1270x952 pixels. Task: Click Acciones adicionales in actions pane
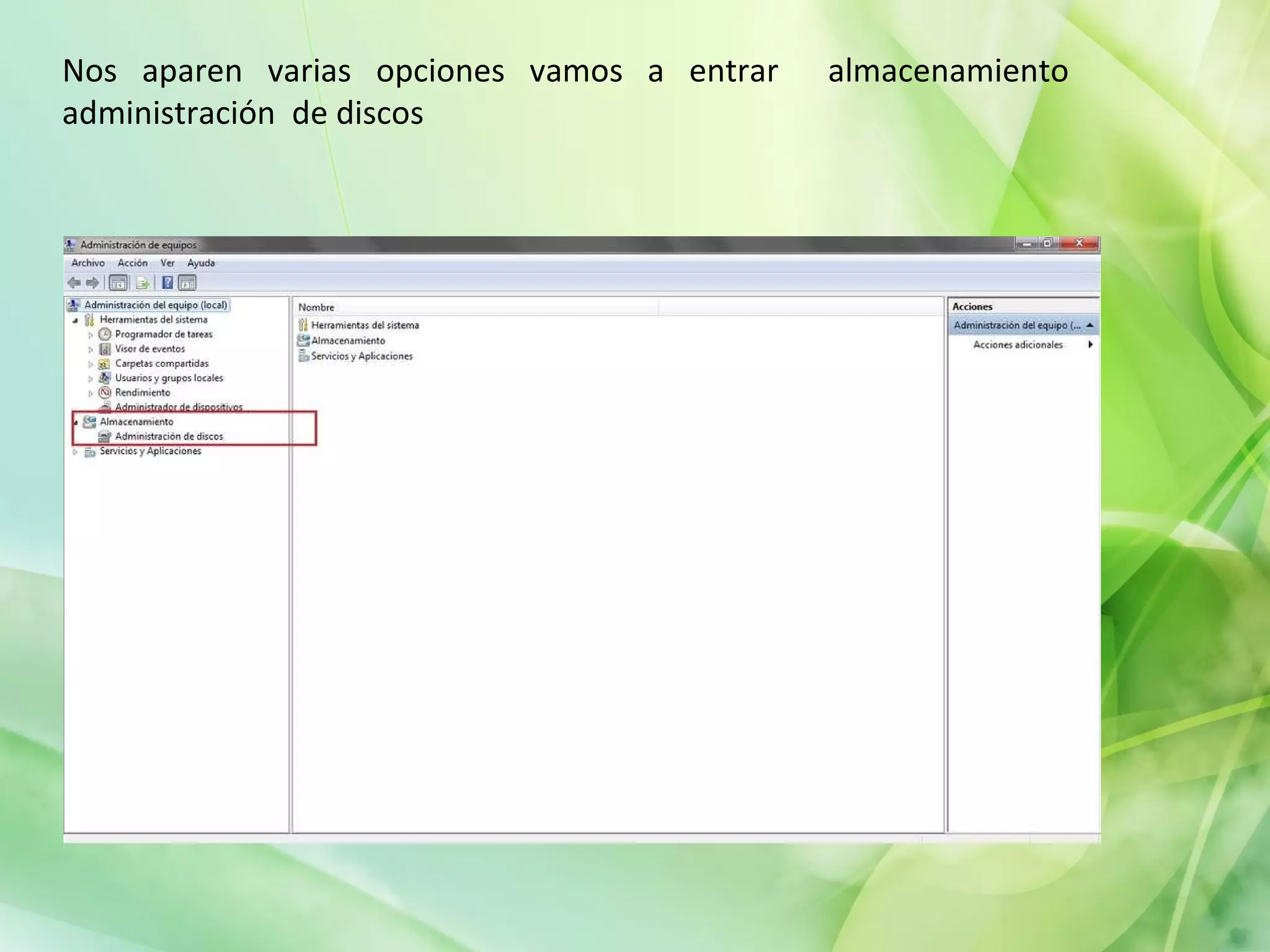[1018, 345]
